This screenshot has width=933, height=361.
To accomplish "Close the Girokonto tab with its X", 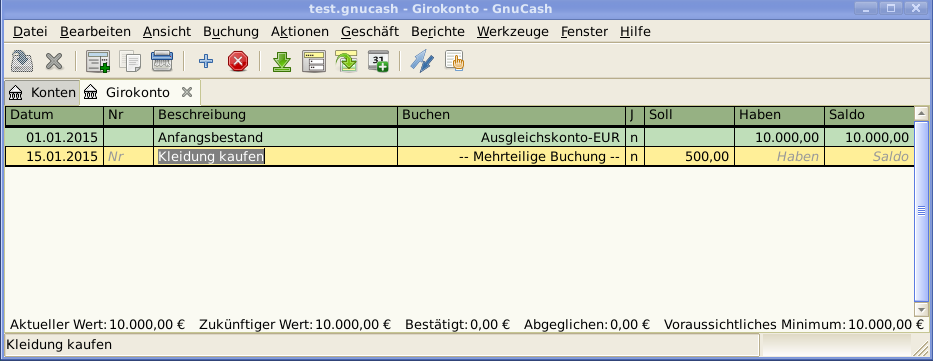I will coord(186,92).
